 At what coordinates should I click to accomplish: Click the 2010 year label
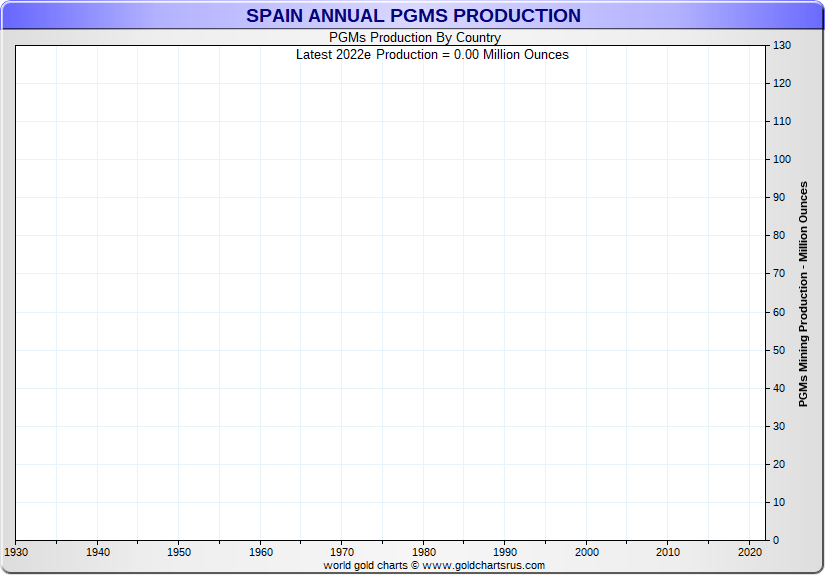click(x=667, y=552)
